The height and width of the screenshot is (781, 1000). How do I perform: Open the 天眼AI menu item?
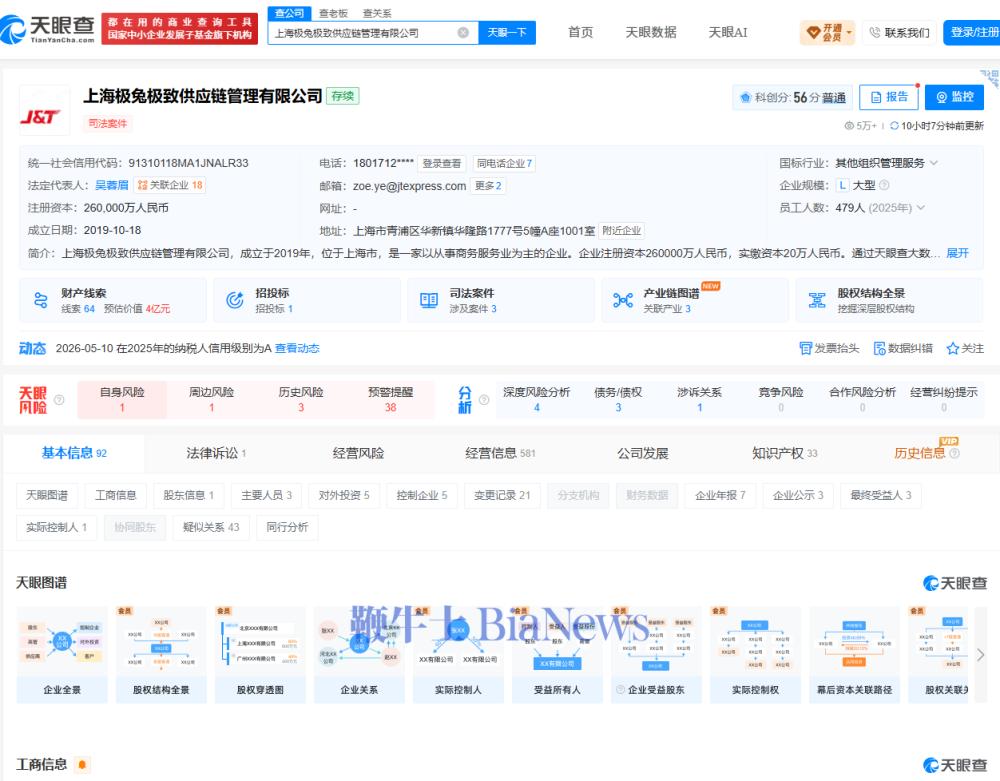point(728,33)
